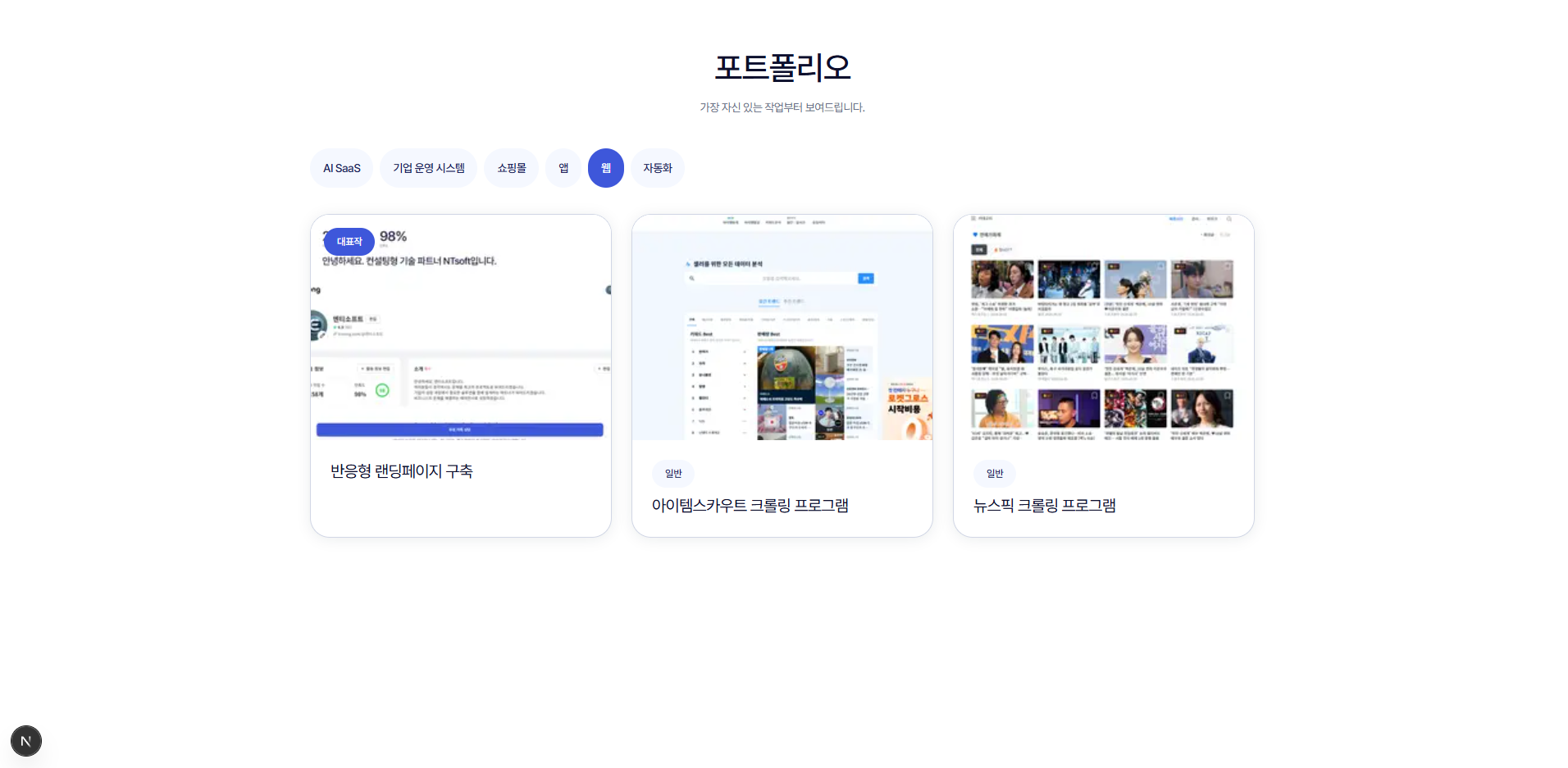Screen dimensions: 1568x768
Task: Click 일반 tag on 아이템스카우트 card
Action: tap(673, 474)
